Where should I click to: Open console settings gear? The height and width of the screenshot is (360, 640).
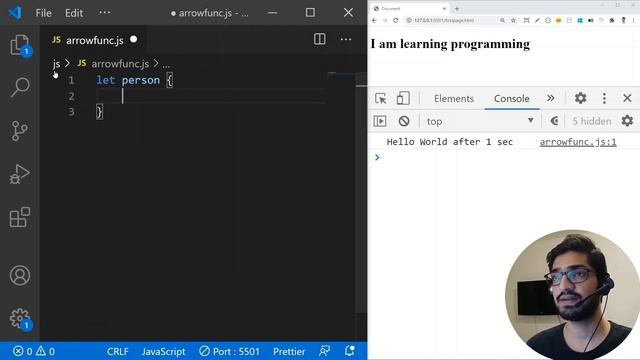[x=627, y=121]
